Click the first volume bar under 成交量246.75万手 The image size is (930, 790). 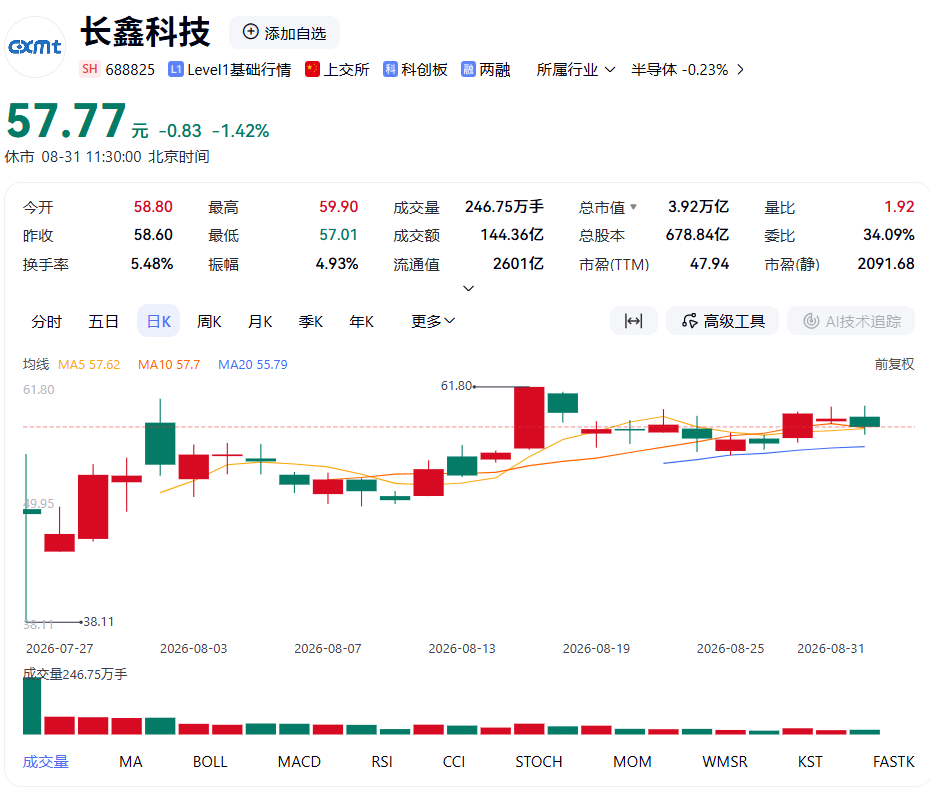pos(32,706)
